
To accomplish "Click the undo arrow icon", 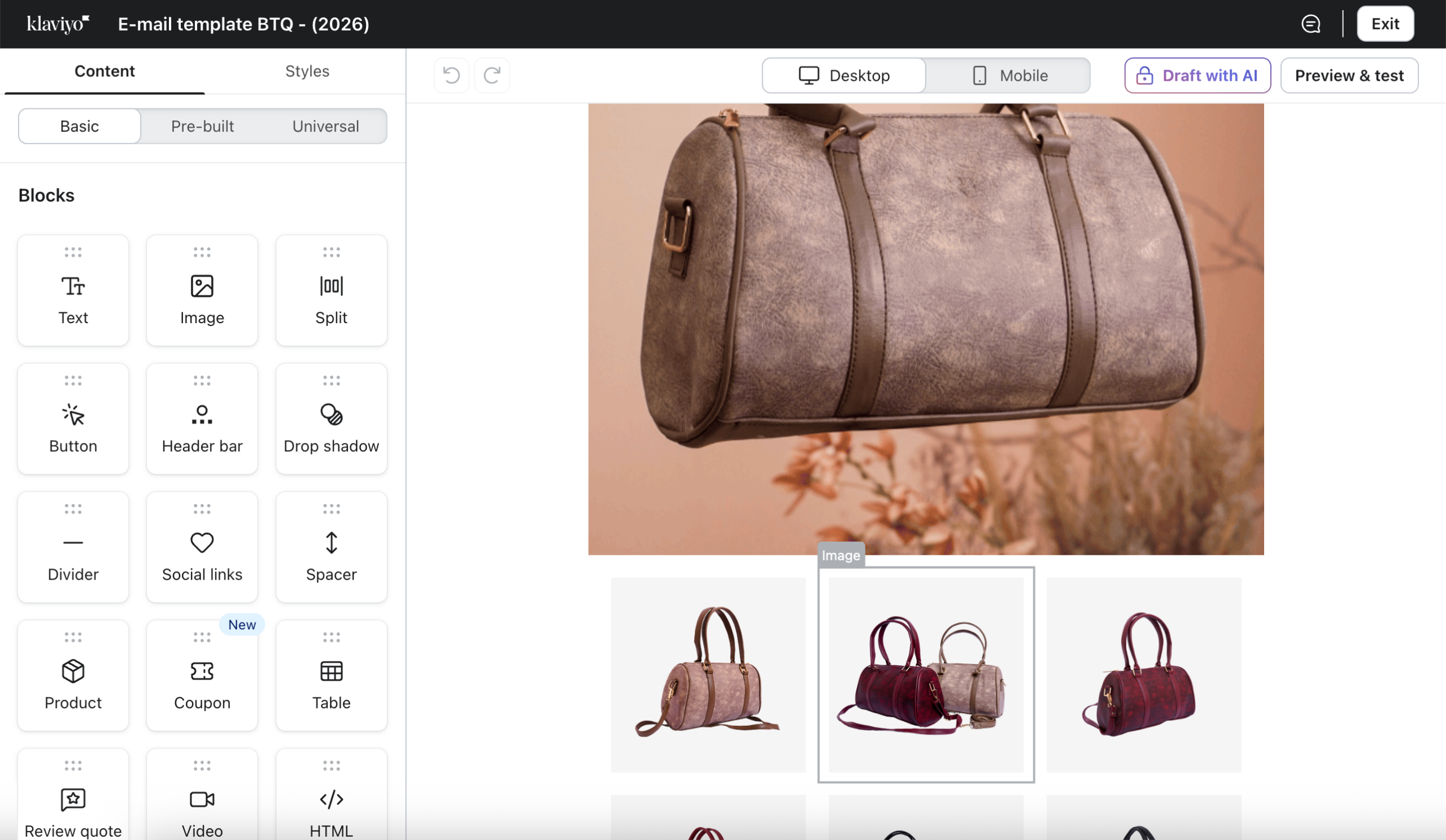I will point(451,75).
